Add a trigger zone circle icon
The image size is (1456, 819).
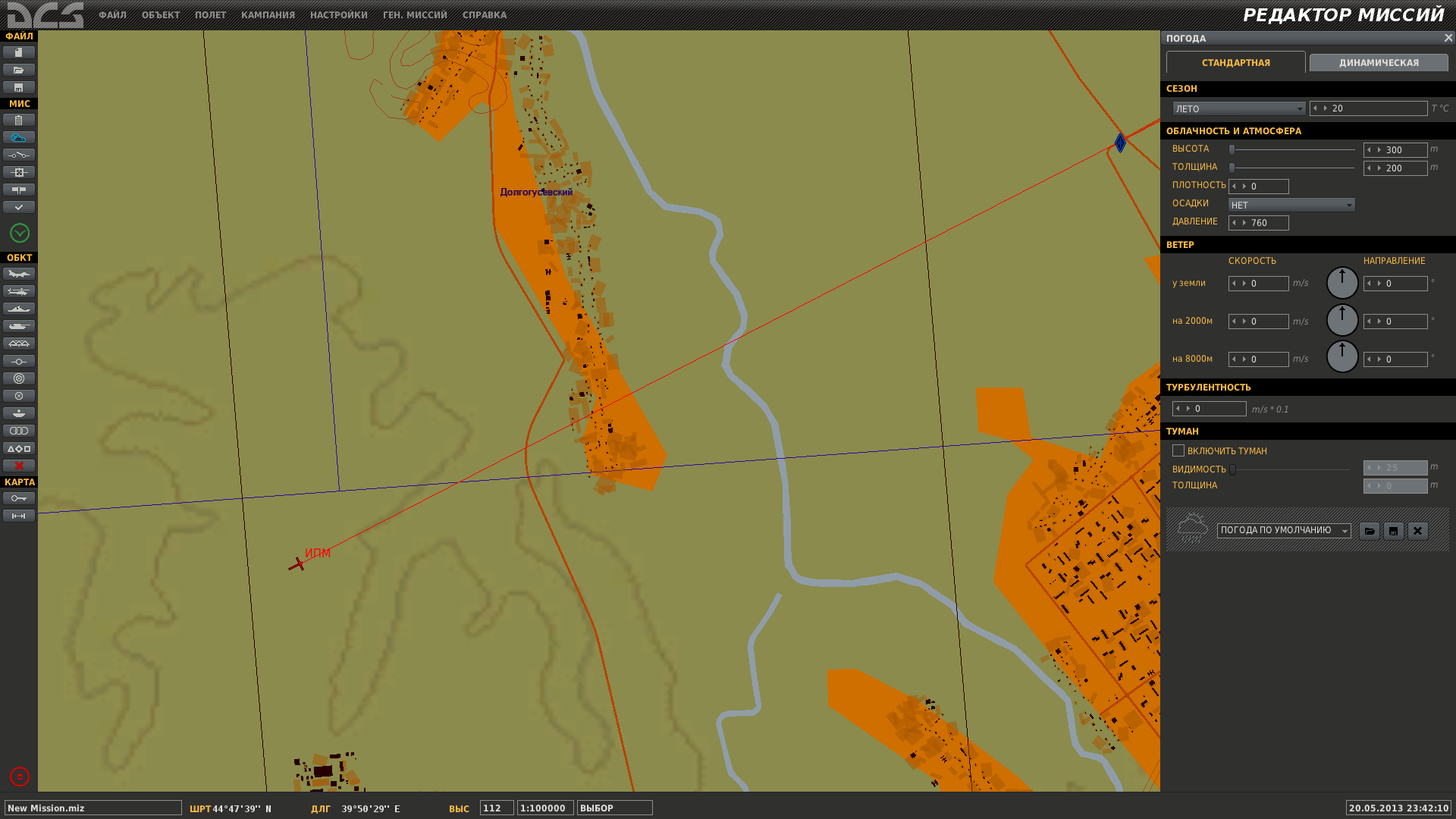[19, 378]
